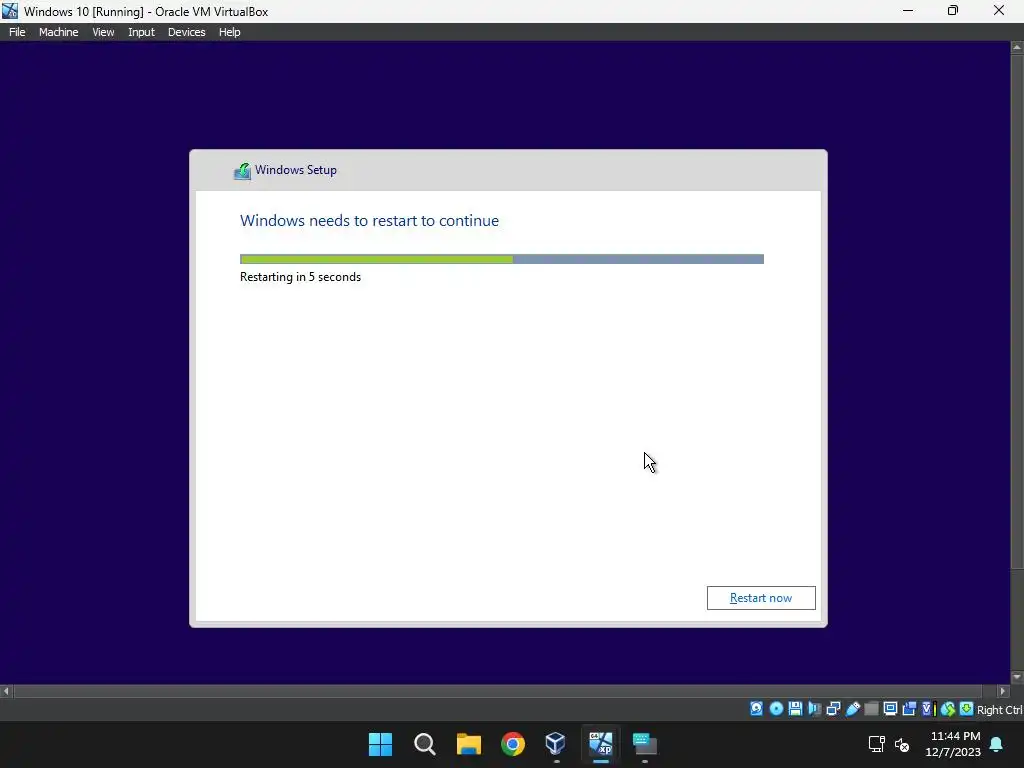
Task: Click the virtualization features V icon
Action: tap(929, 709)
